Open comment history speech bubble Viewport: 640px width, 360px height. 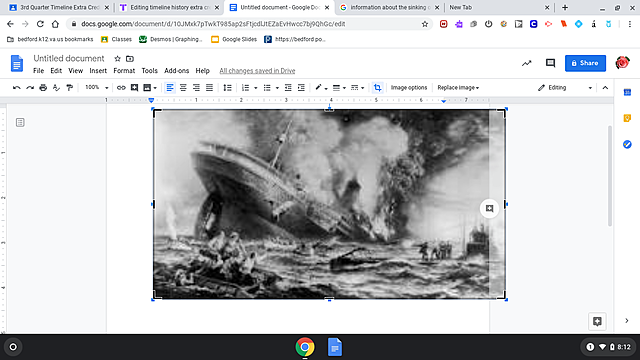550,63
